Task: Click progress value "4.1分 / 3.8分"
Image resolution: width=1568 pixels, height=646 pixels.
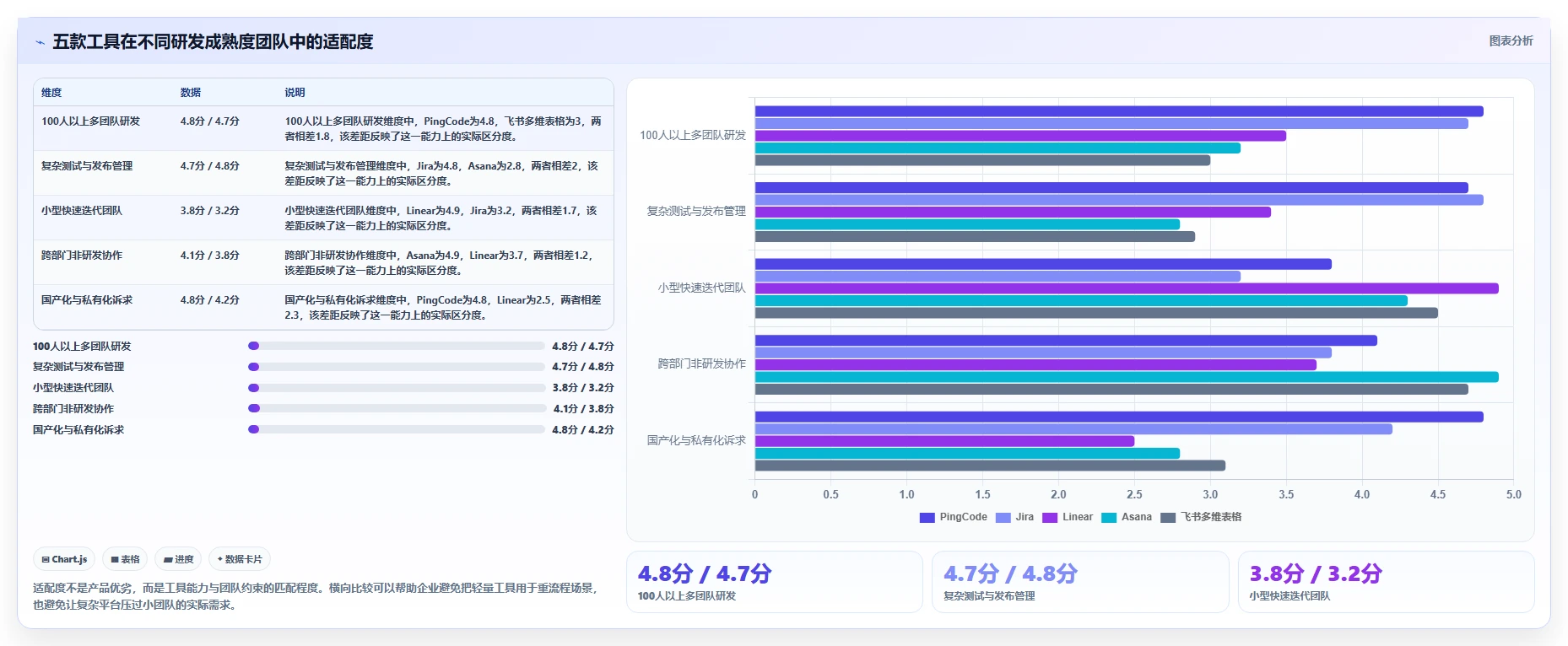Action: [x=584, y=409]
